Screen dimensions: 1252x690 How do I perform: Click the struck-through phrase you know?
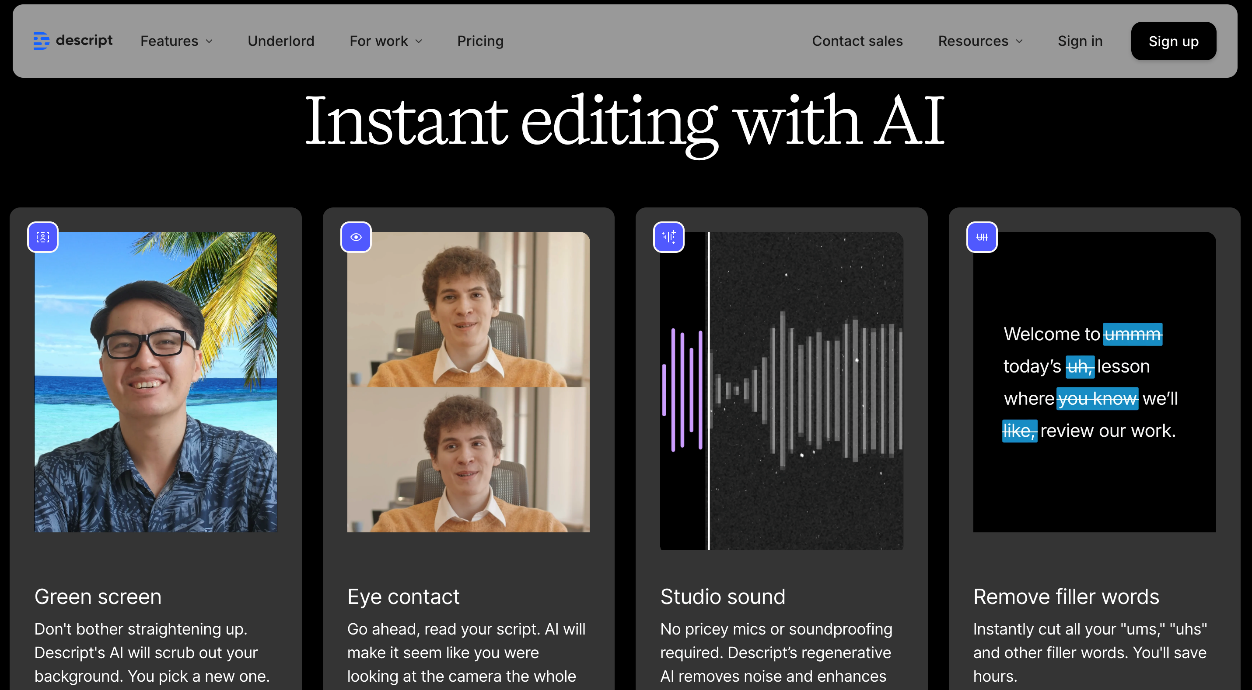[x=1098, y=399]
